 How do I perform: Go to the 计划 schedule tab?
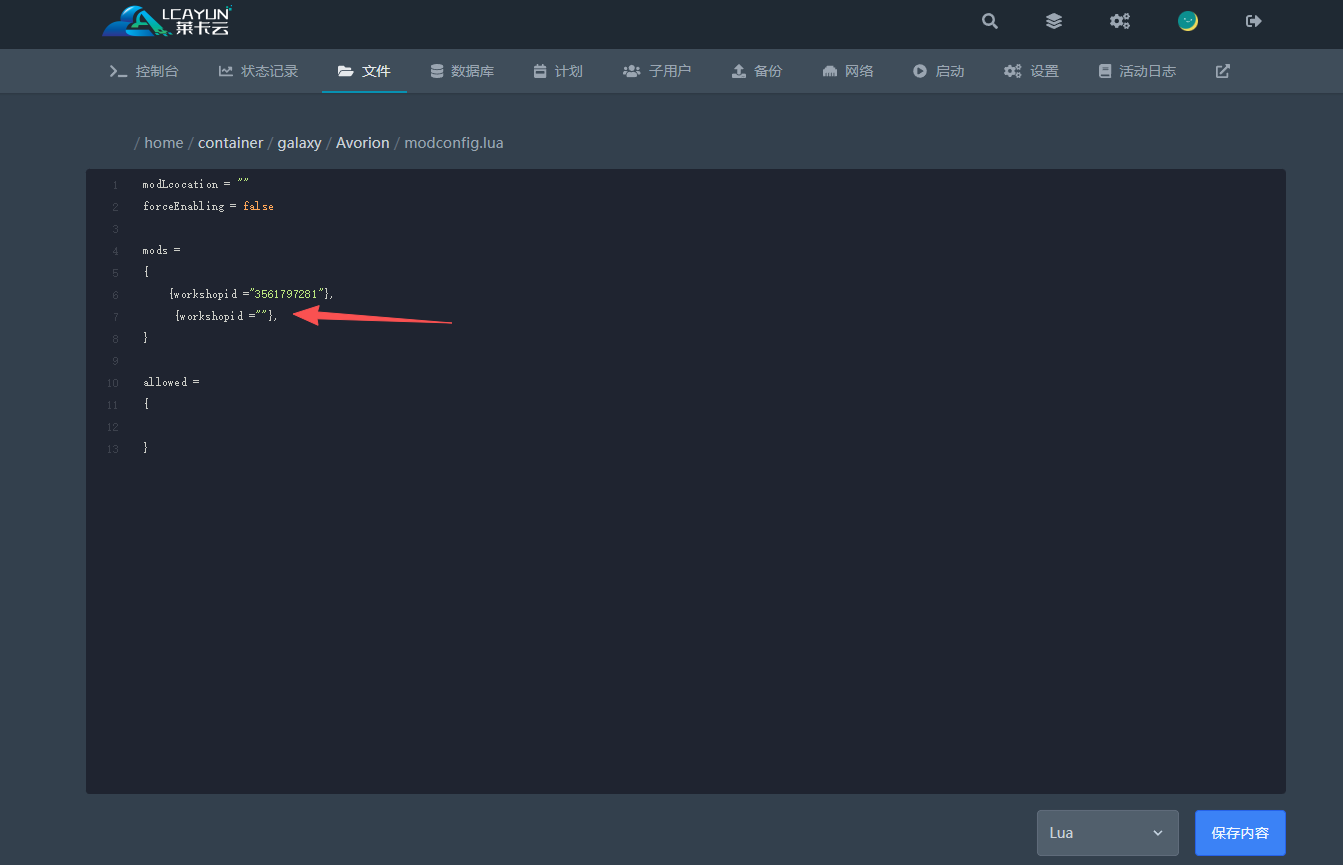(x=557, y=71)
